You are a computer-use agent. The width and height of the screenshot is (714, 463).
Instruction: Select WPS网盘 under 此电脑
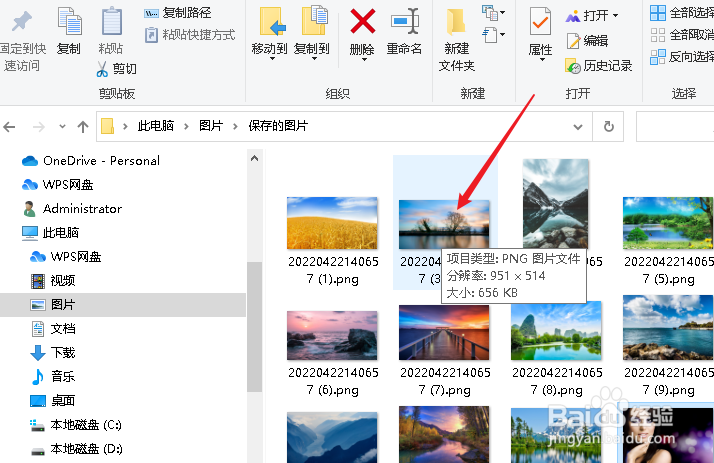coord(66,257)
